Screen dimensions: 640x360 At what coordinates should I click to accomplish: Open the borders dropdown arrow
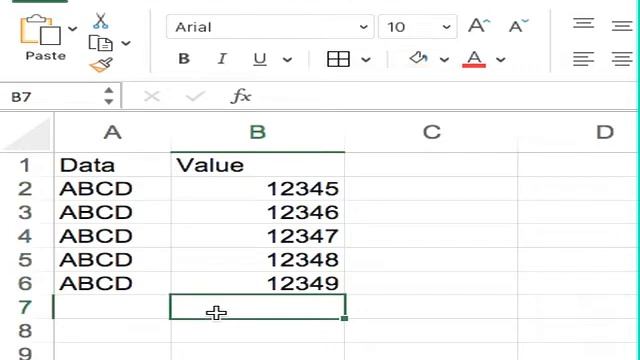[x=366, y=60]
